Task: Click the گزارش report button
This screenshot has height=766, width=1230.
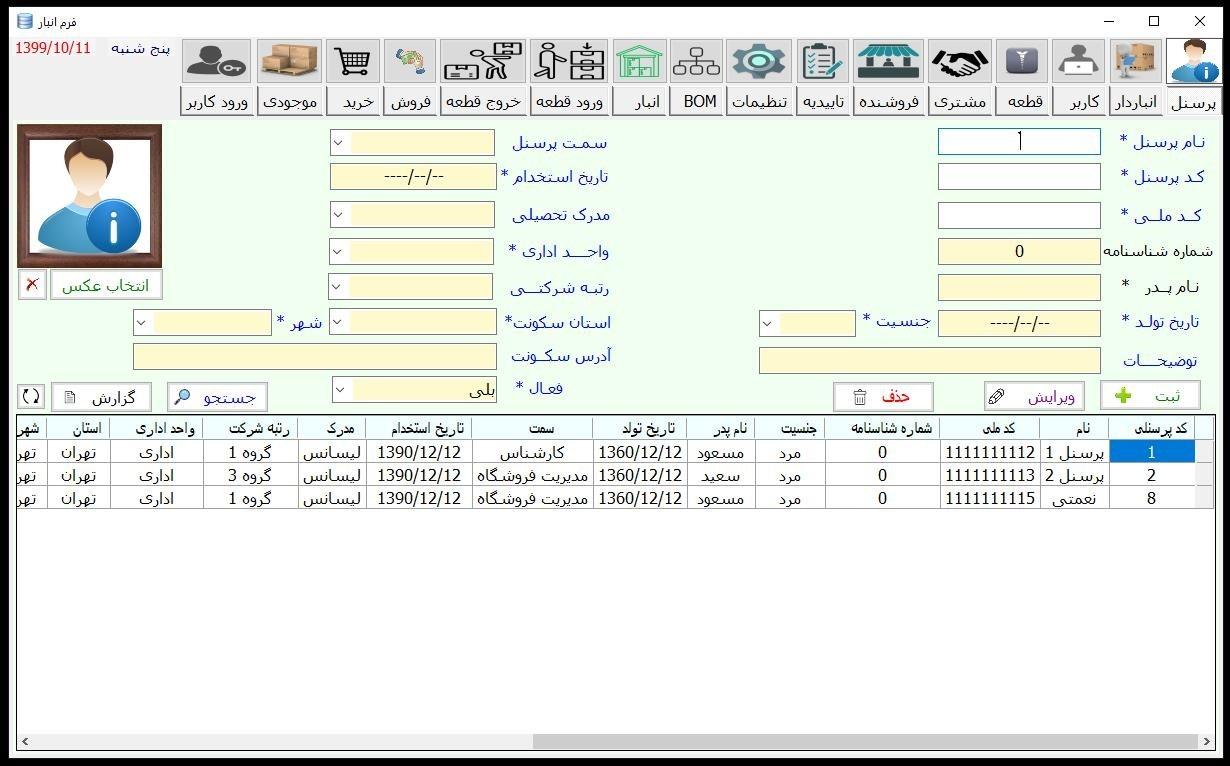Action: (101, 397)
